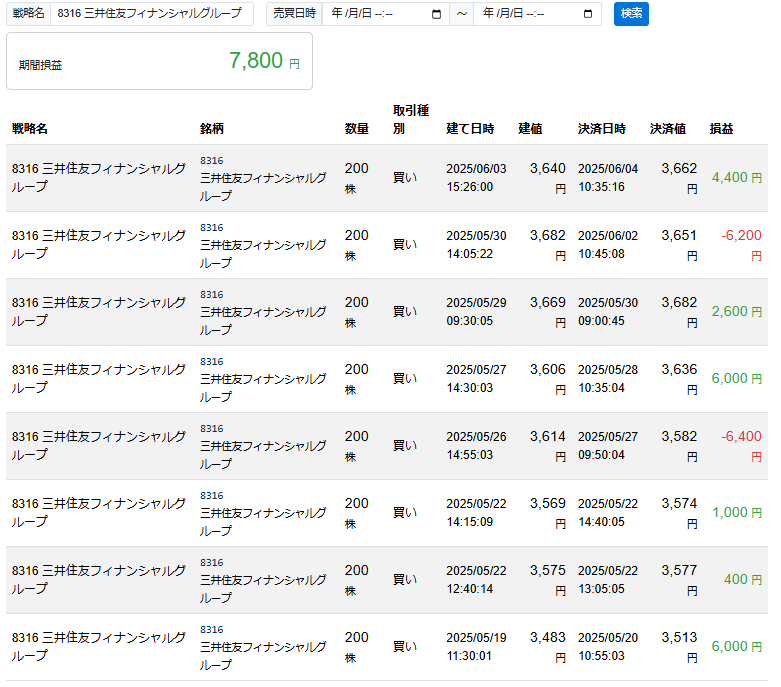The height and width of the screenshot is (687, 781).
Task: Focus the end date-time input
Action: (537, 14)
